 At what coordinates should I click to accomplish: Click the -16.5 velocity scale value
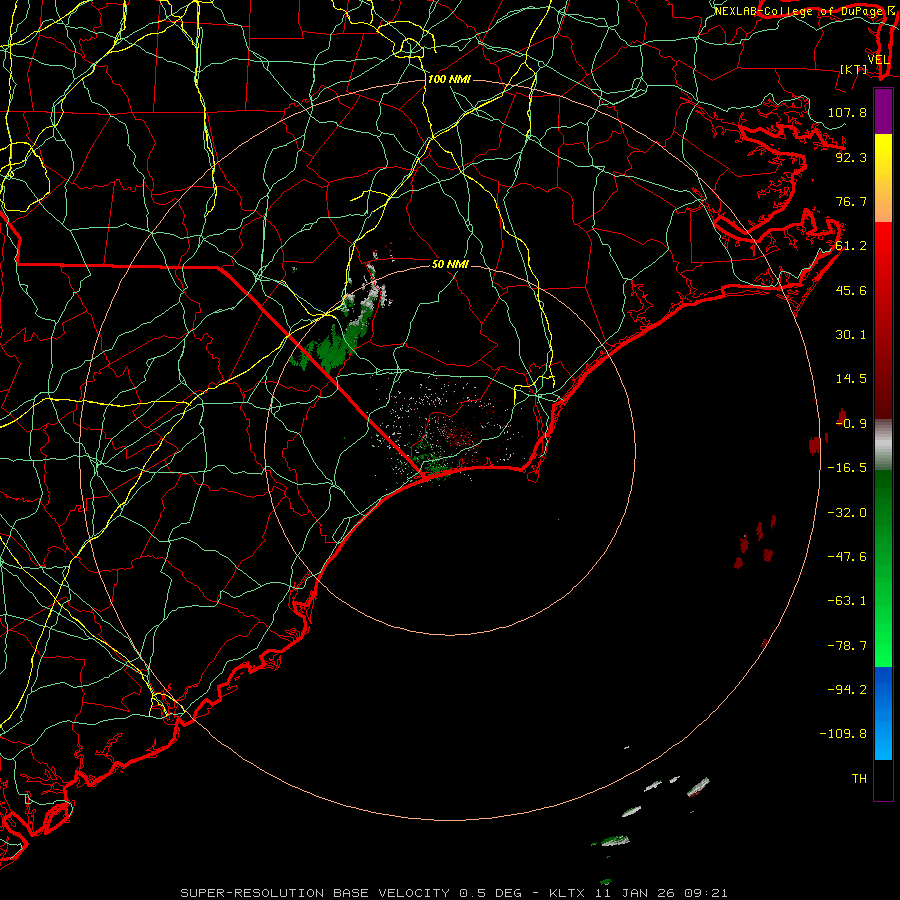click(847, 468)
